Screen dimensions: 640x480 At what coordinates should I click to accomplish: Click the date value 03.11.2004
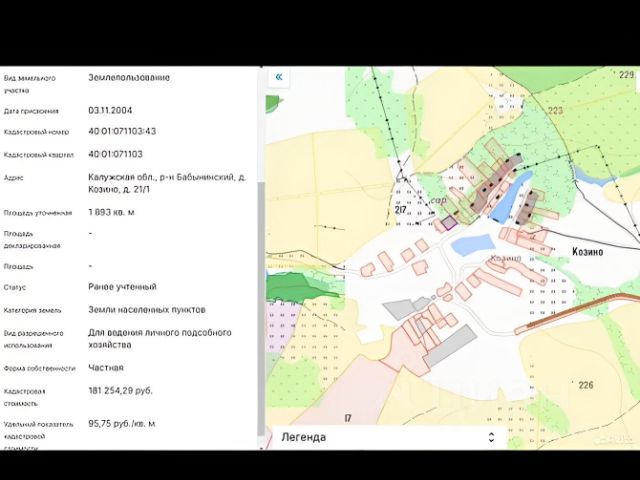(110, 111)
